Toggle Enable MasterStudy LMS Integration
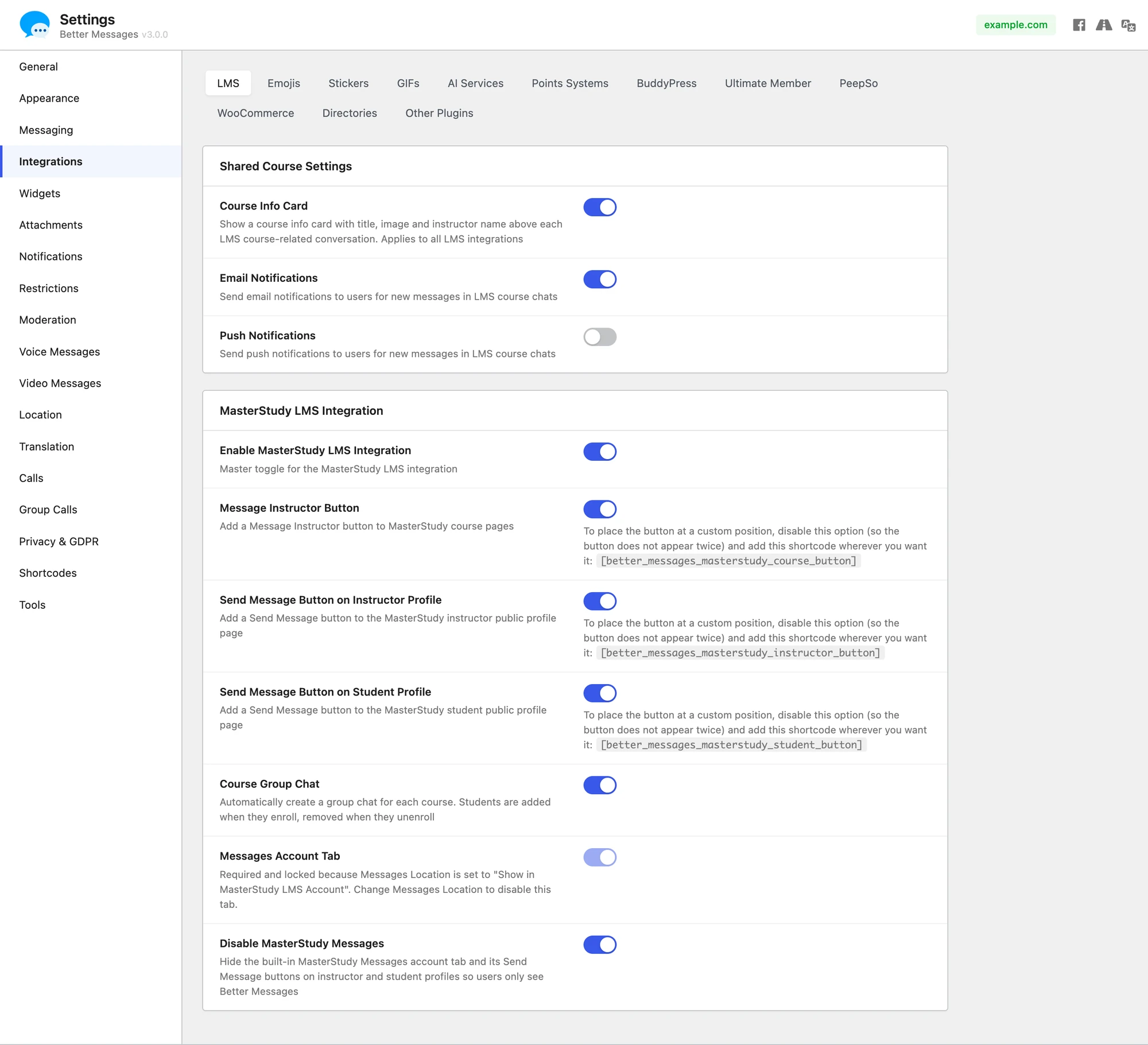 tap(600, 452)
